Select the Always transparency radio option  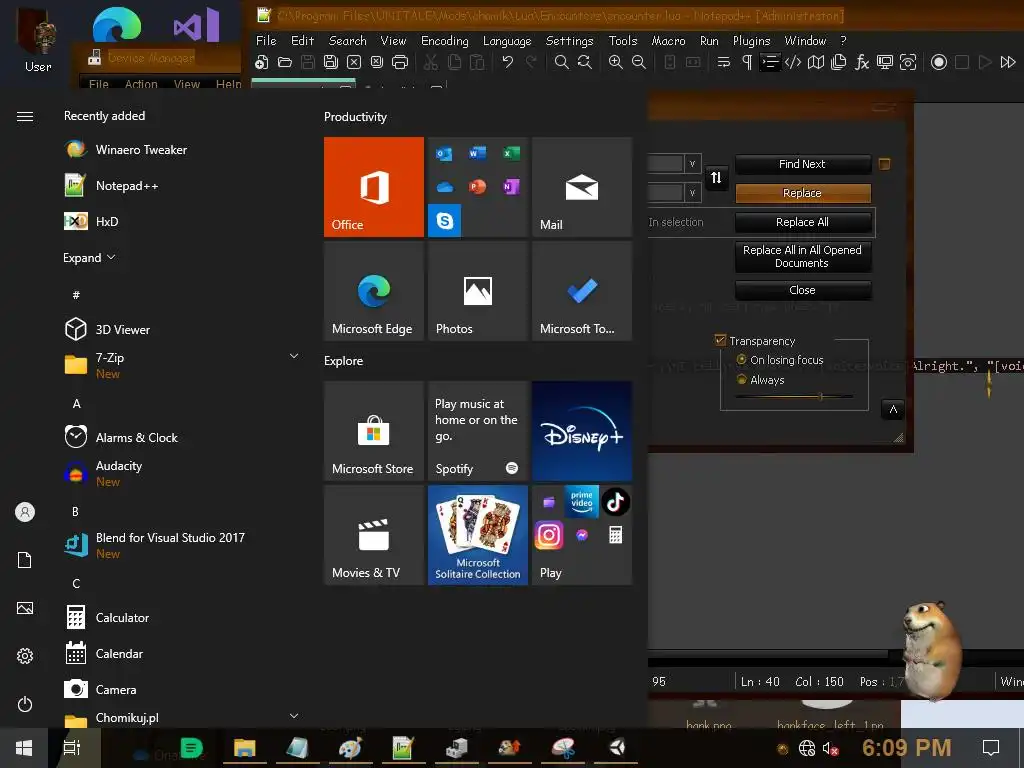(x=741, y=379)
